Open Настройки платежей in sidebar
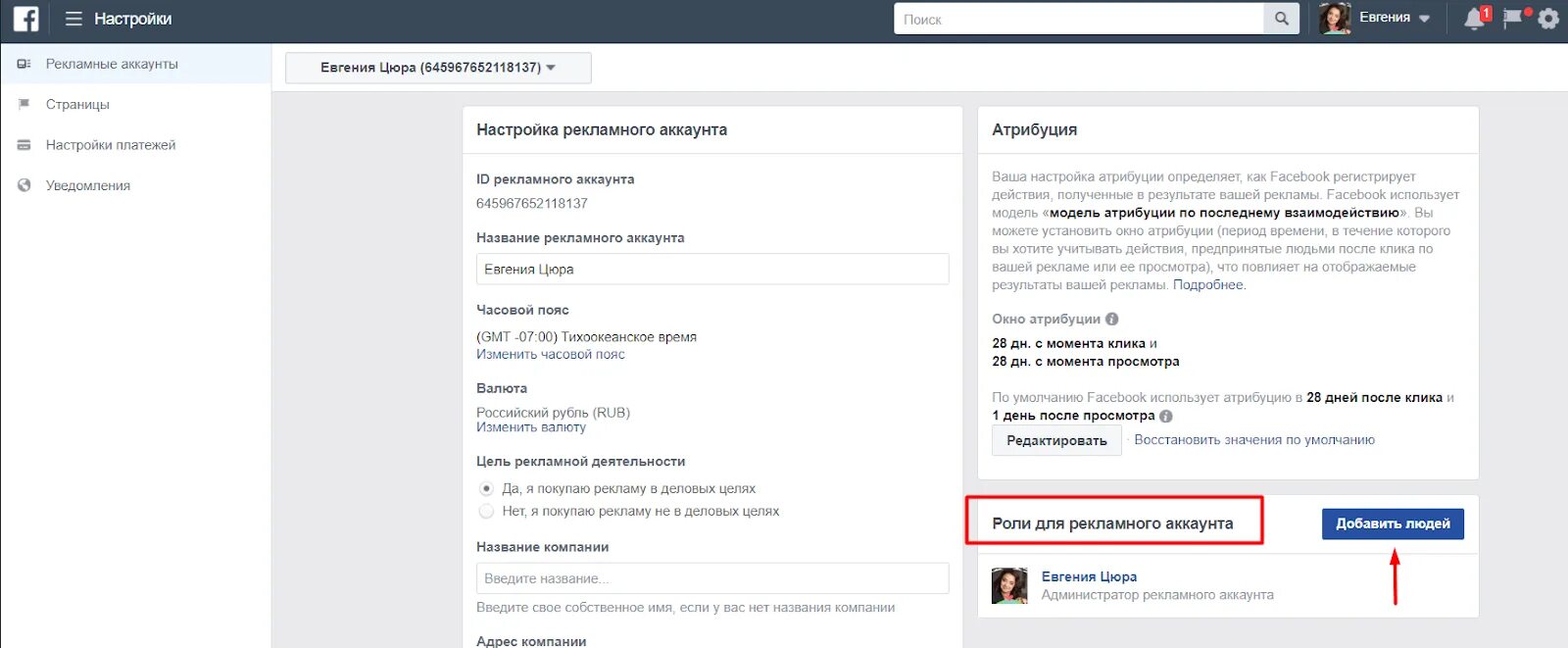Image resolution: width=1568 pixels, height=648 pixels. coord(135,145)
